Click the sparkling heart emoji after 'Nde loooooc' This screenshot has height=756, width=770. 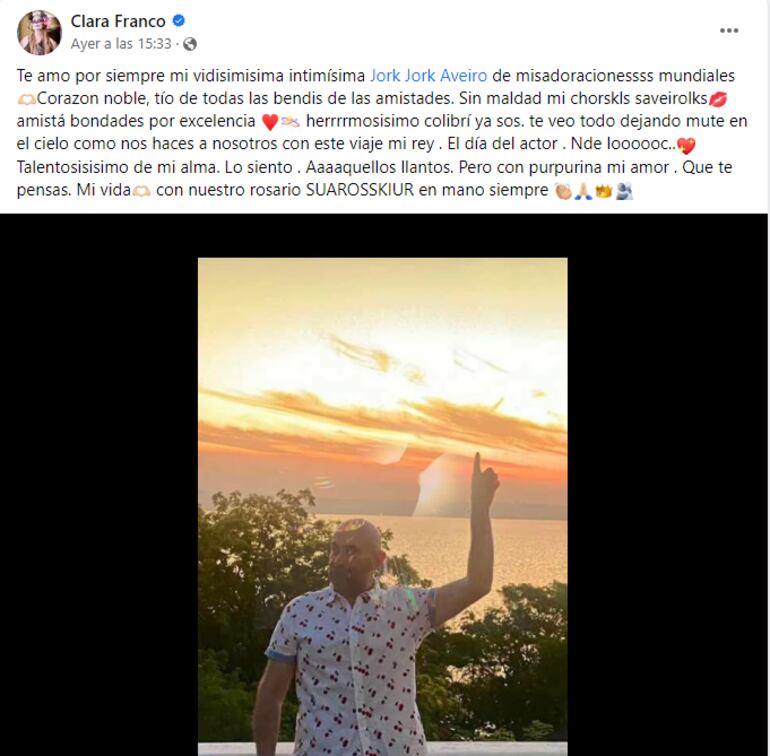686,145
